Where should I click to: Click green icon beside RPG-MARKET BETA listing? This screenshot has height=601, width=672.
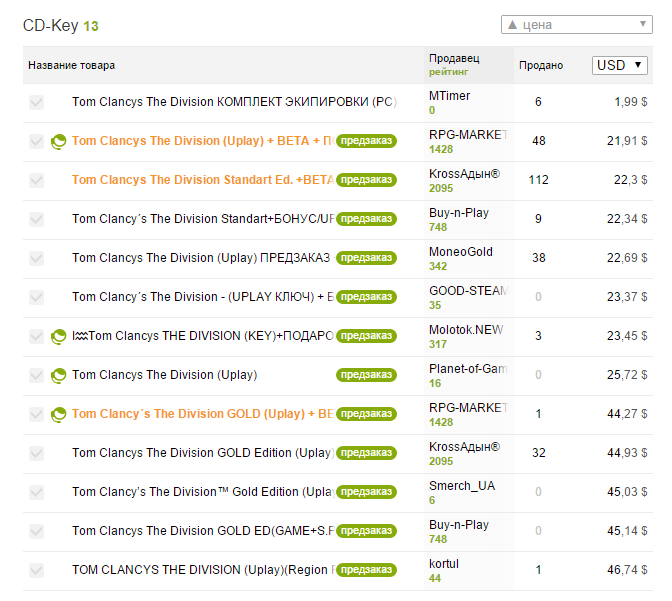click(59, 141)
